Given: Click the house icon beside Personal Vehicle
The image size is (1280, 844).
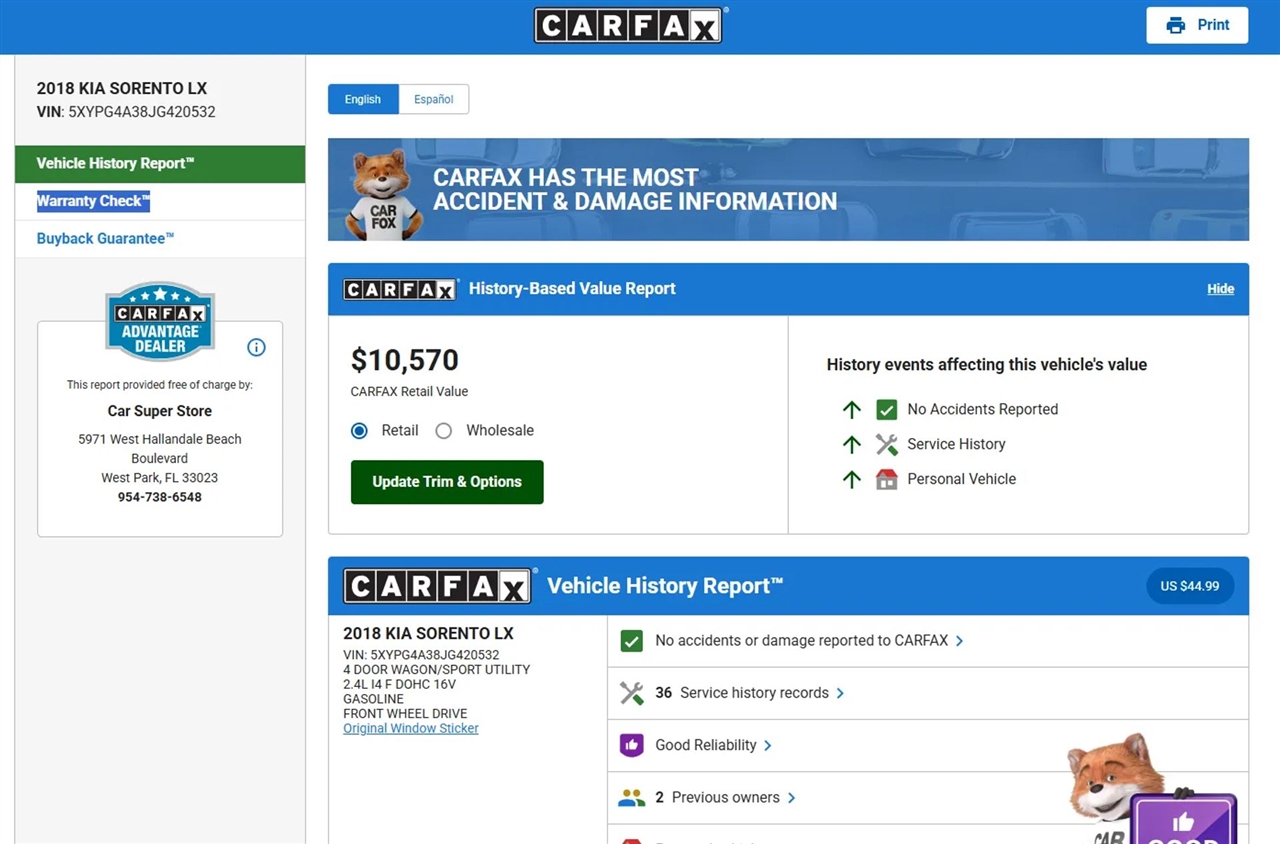Looking at the screenshot, I should coord(886,479).
